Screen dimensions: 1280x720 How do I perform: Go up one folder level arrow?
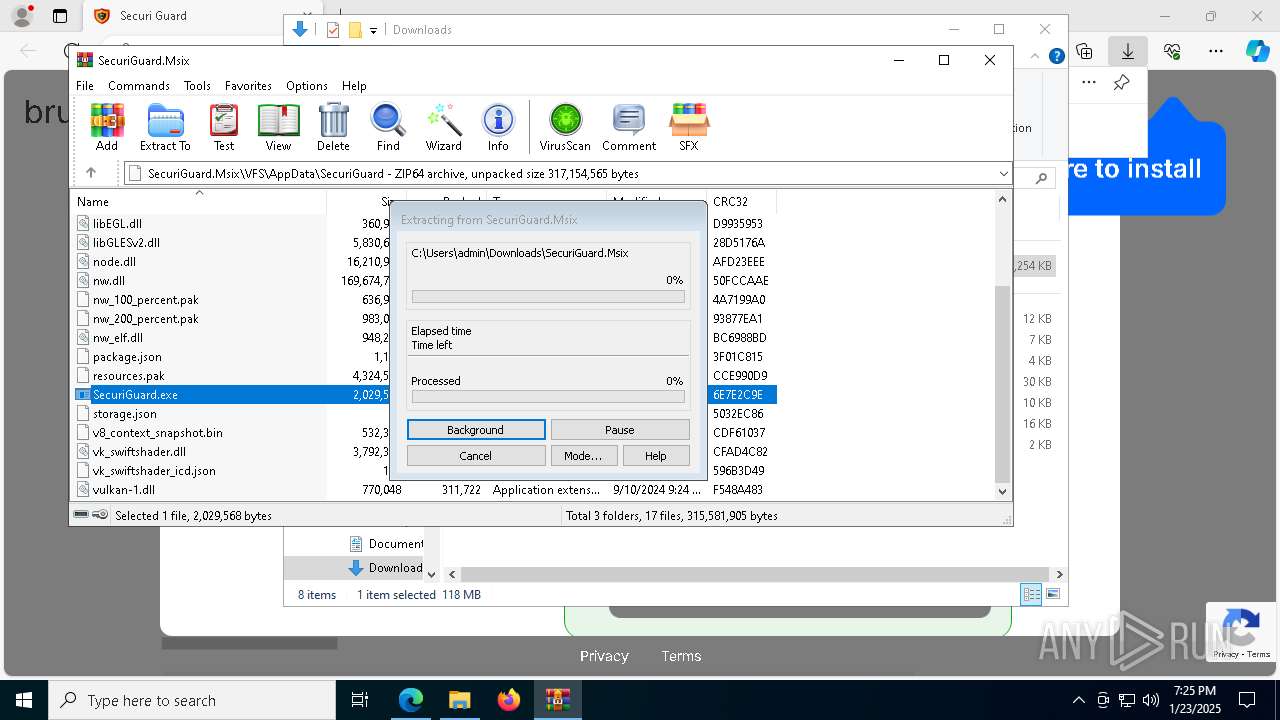[x=90, y=173]
